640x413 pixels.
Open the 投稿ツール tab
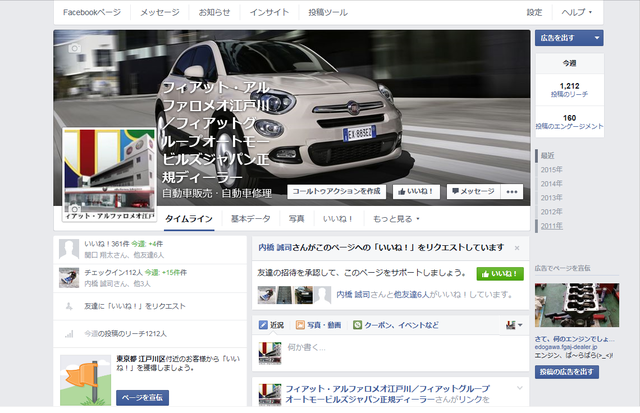point(328,13)
